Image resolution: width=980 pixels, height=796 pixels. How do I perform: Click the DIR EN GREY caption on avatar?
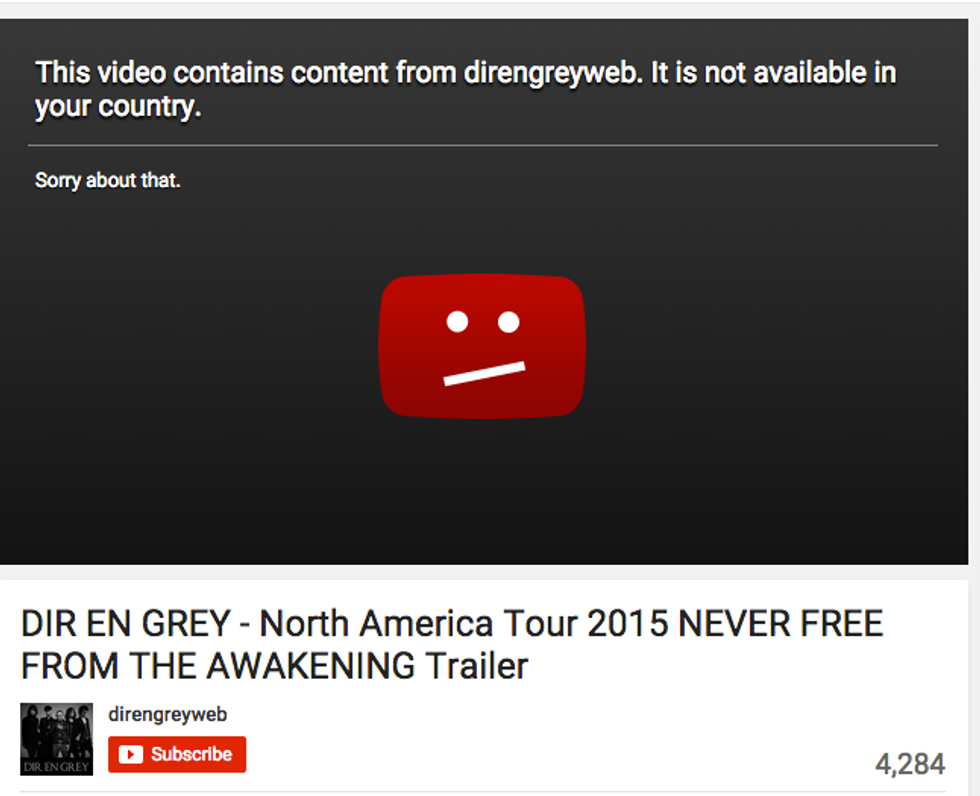(x=56, y=767)
